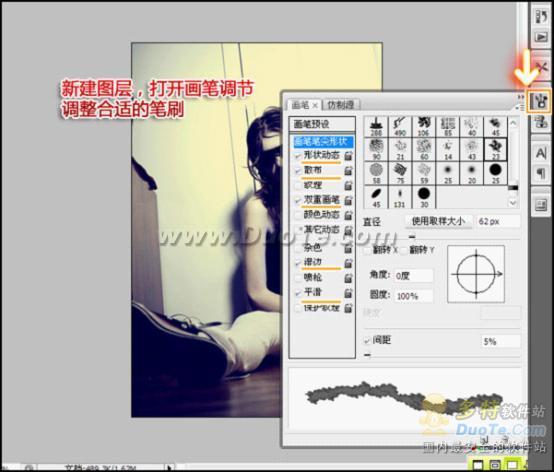554x472 pixels.
Task: Select the 288 brush tip thumbnail
Action: tap(376, 126)
